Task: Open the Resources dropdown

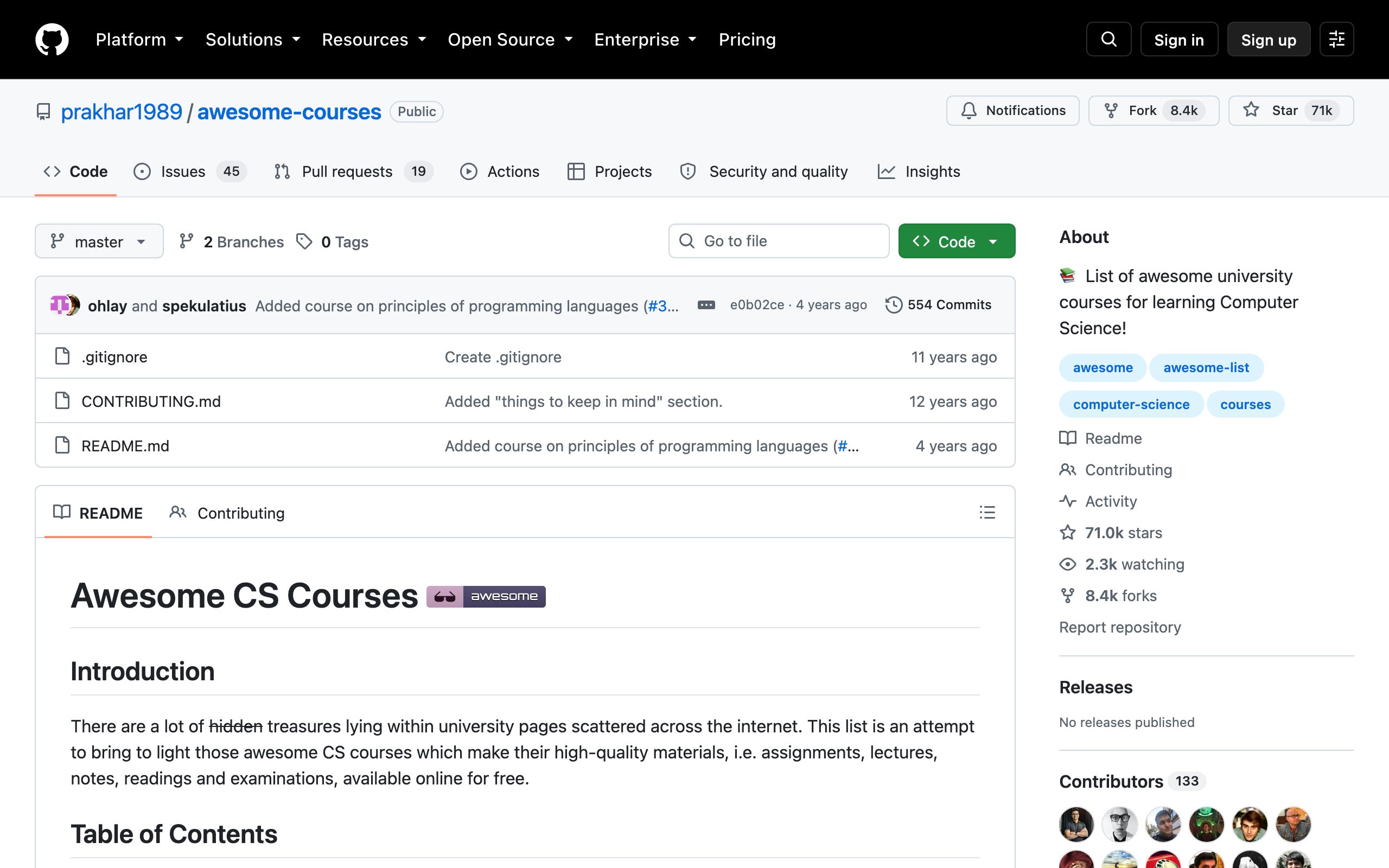Action: 374,40
